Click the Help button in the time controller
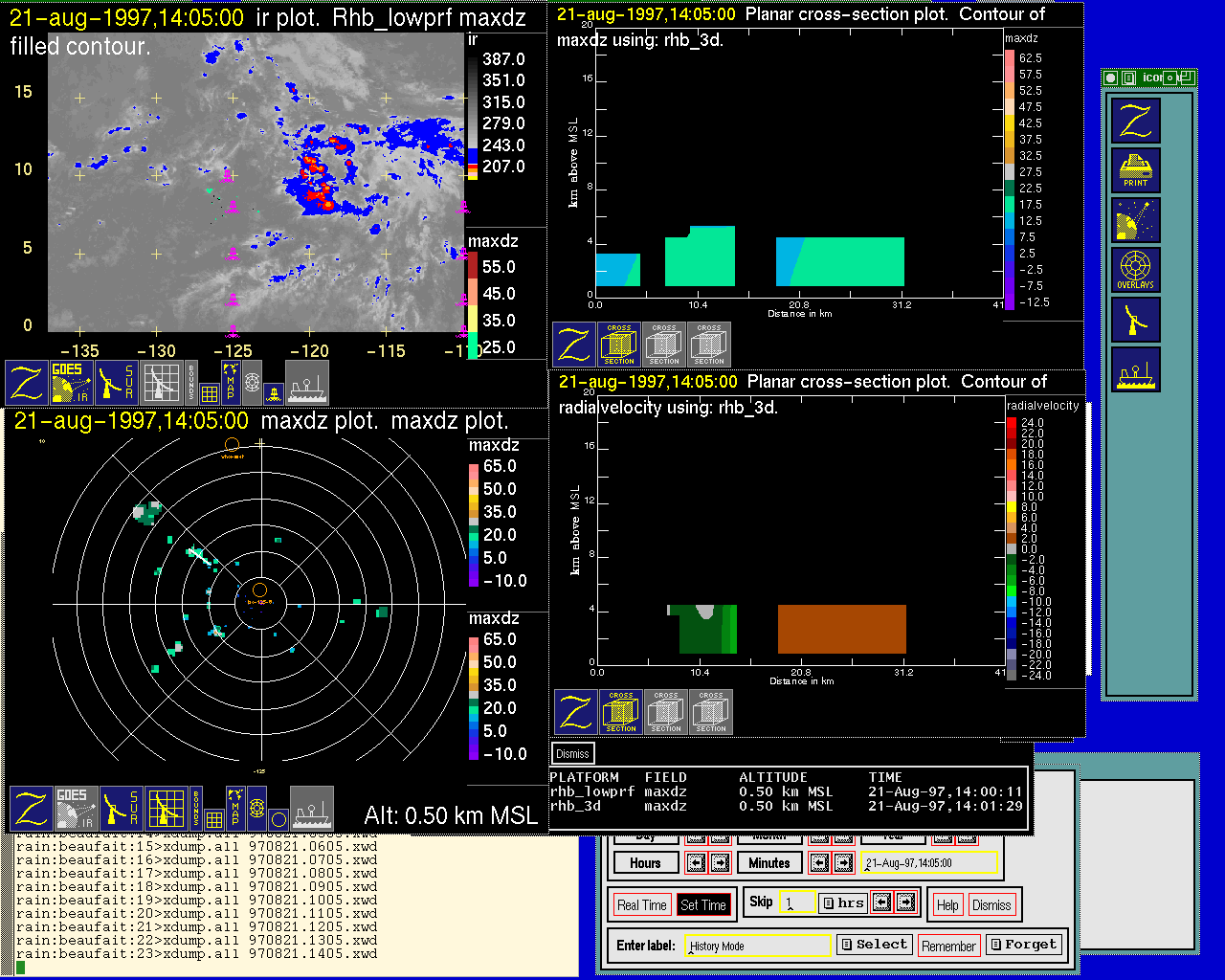Viewport: 1225px width, 980px height. pos(947,904)
